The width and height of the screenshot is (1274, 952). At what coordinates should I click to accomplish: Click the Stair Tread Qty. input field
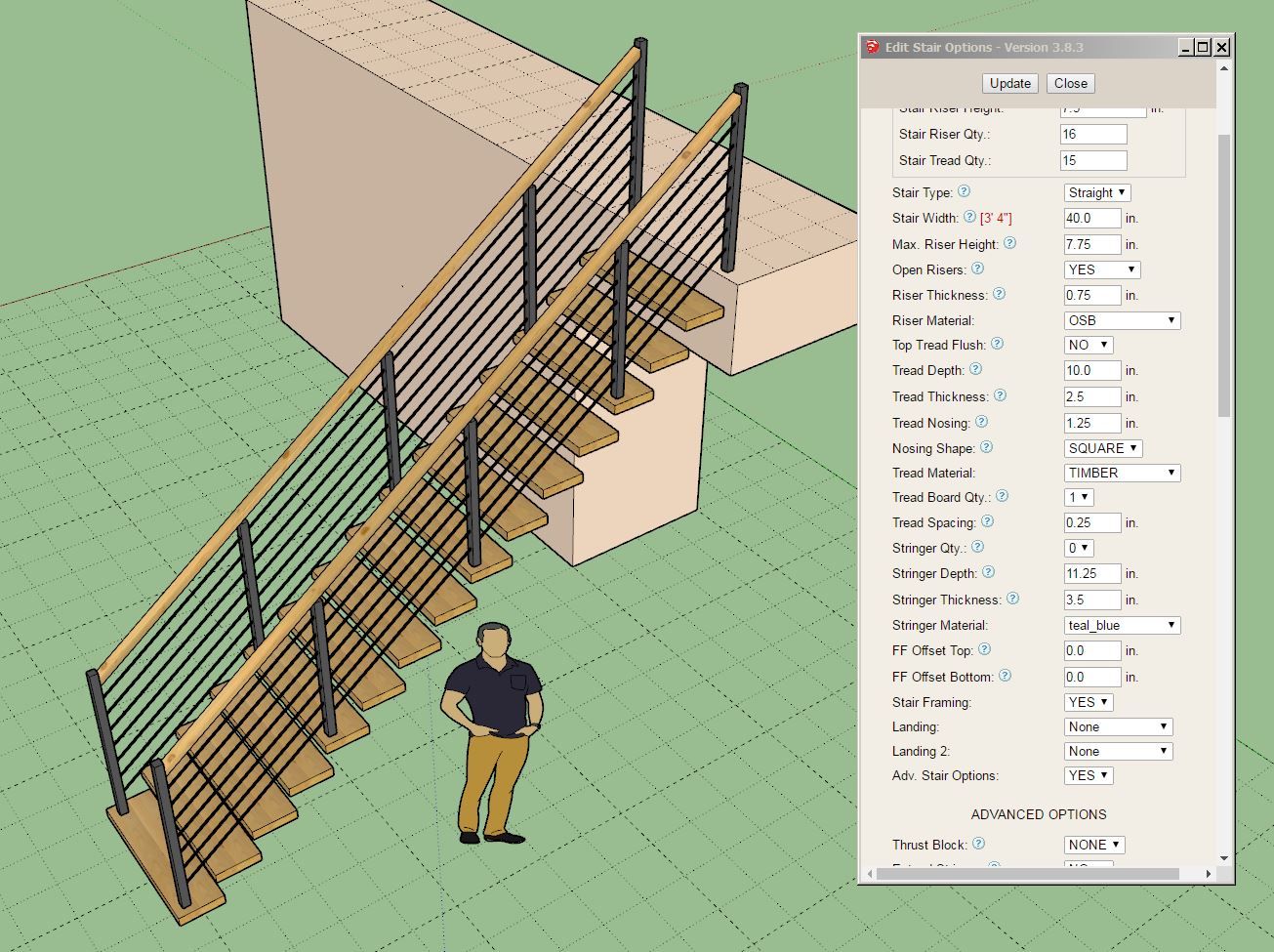coord(1093,161)
